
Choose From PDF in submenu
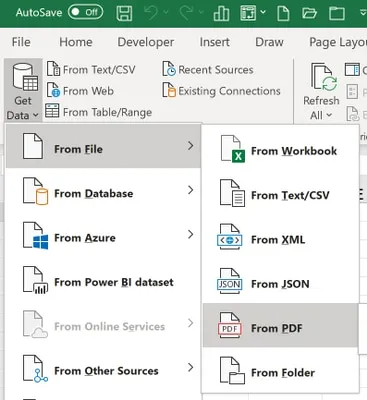click(280, 325)
